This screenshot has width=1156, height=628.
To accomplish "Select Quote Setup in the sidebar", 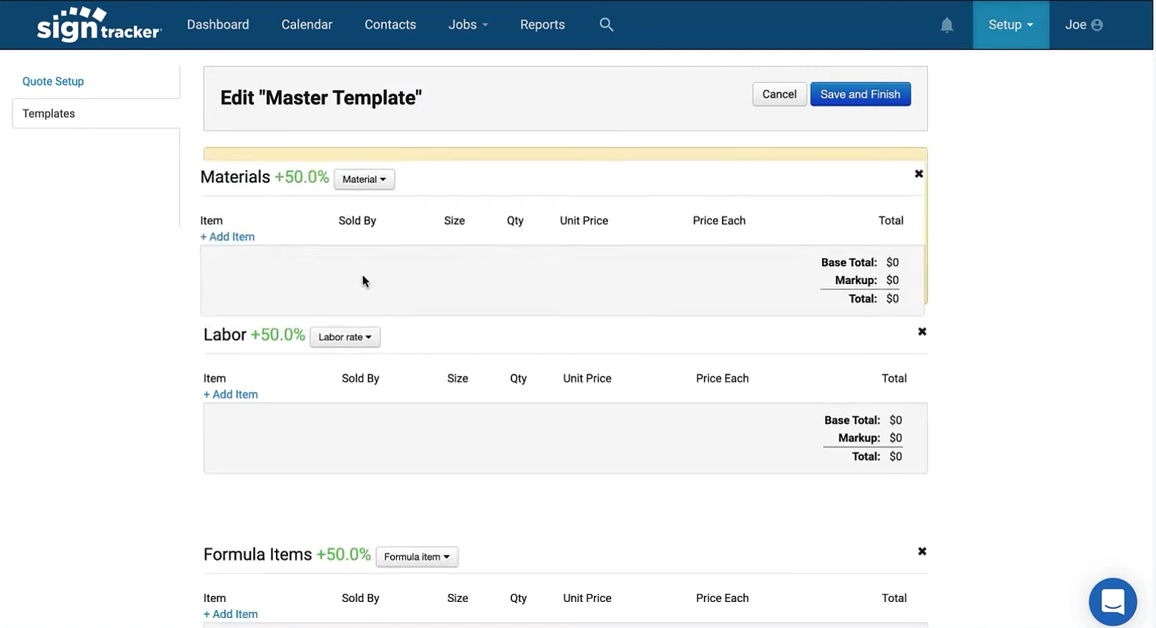I will pyautogui.click(x=53, y=81).
